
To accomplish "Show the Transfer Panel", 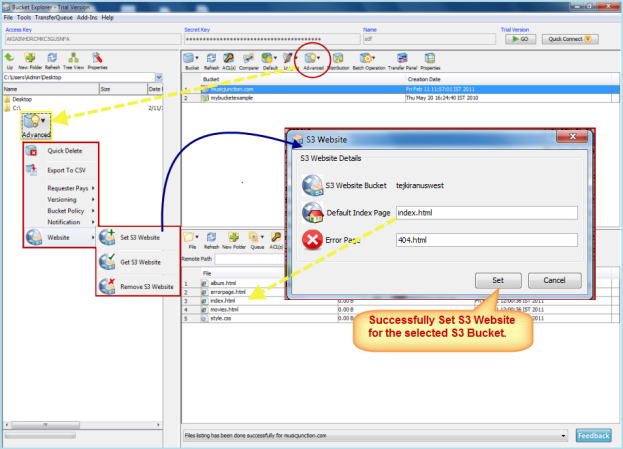I will coord(402,62).
